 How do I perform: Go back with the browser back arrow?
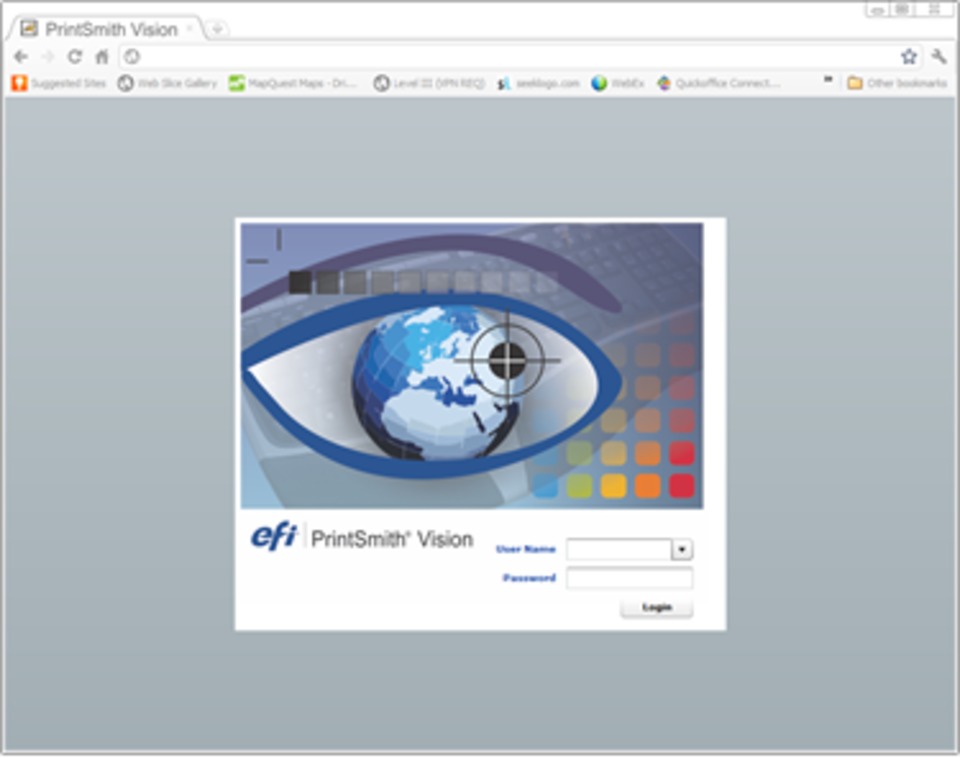click(x=21, y=57)
